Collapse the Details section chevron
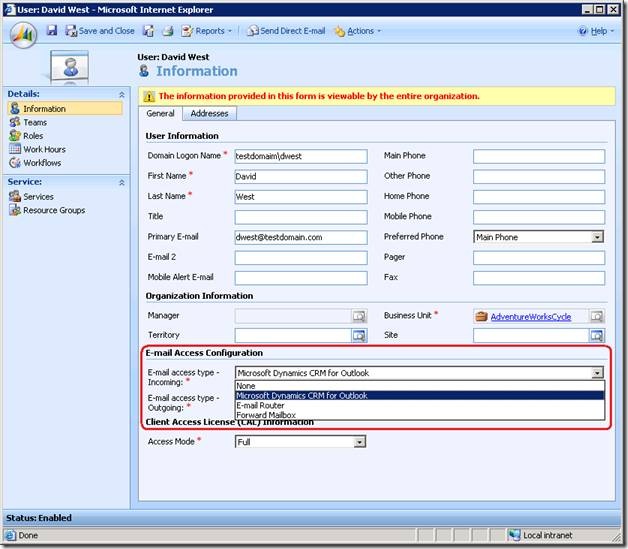Screen dimensions: 628x549 click(x=122, y=94)
